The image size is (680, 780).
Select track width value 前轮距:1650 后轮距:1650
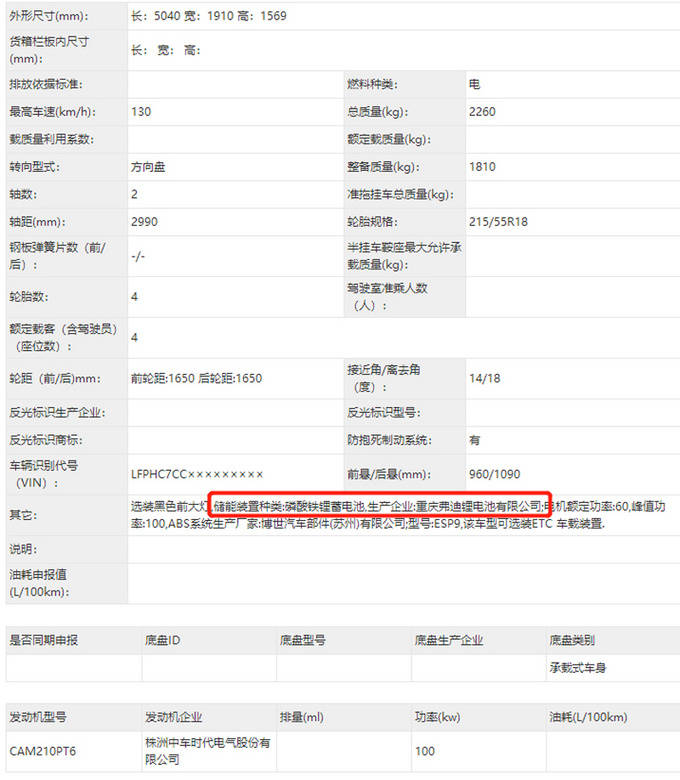point(196,379)
